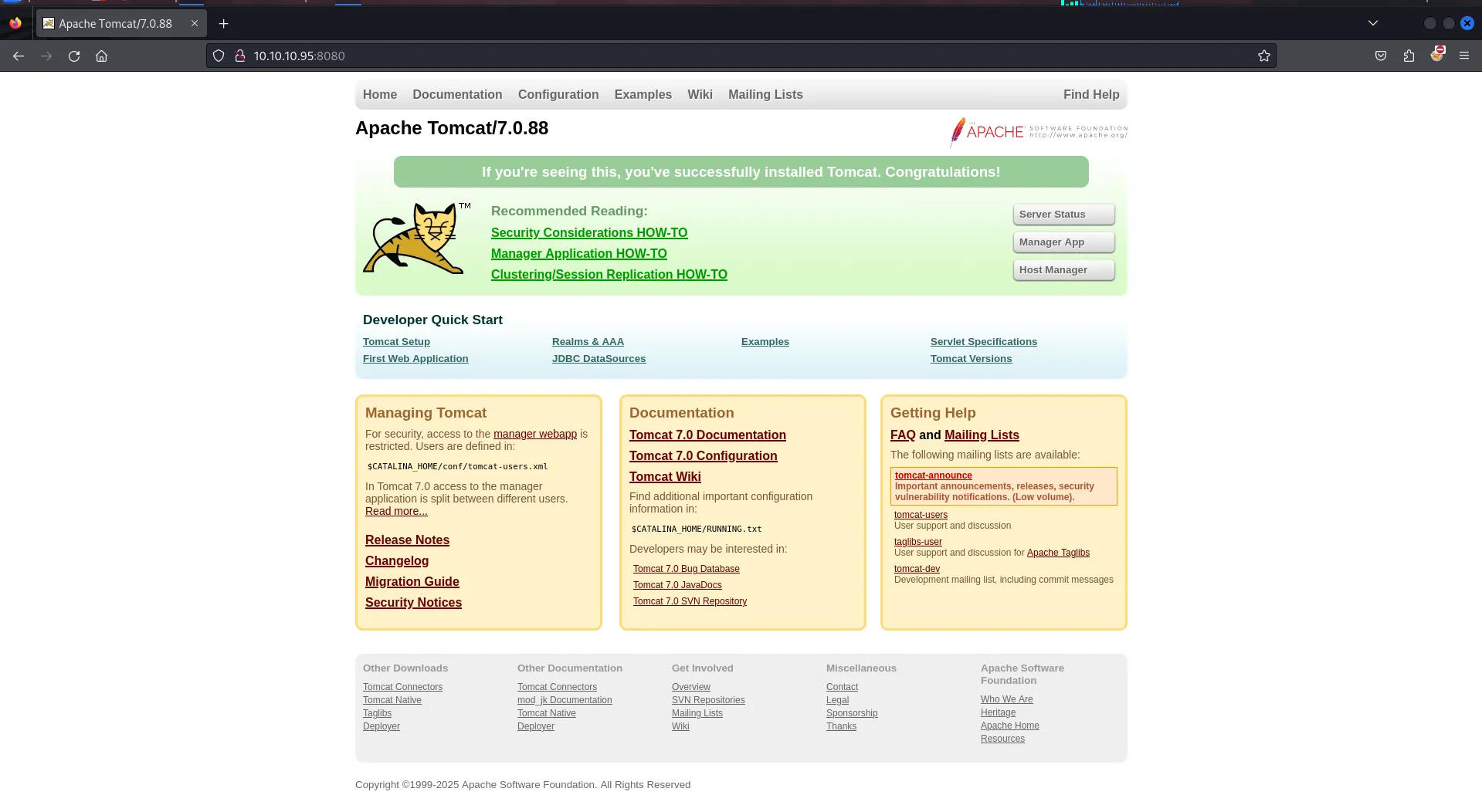Click the Host Manager button
The height and width of the screenshot is (812, 1482).
point(1063,270)
